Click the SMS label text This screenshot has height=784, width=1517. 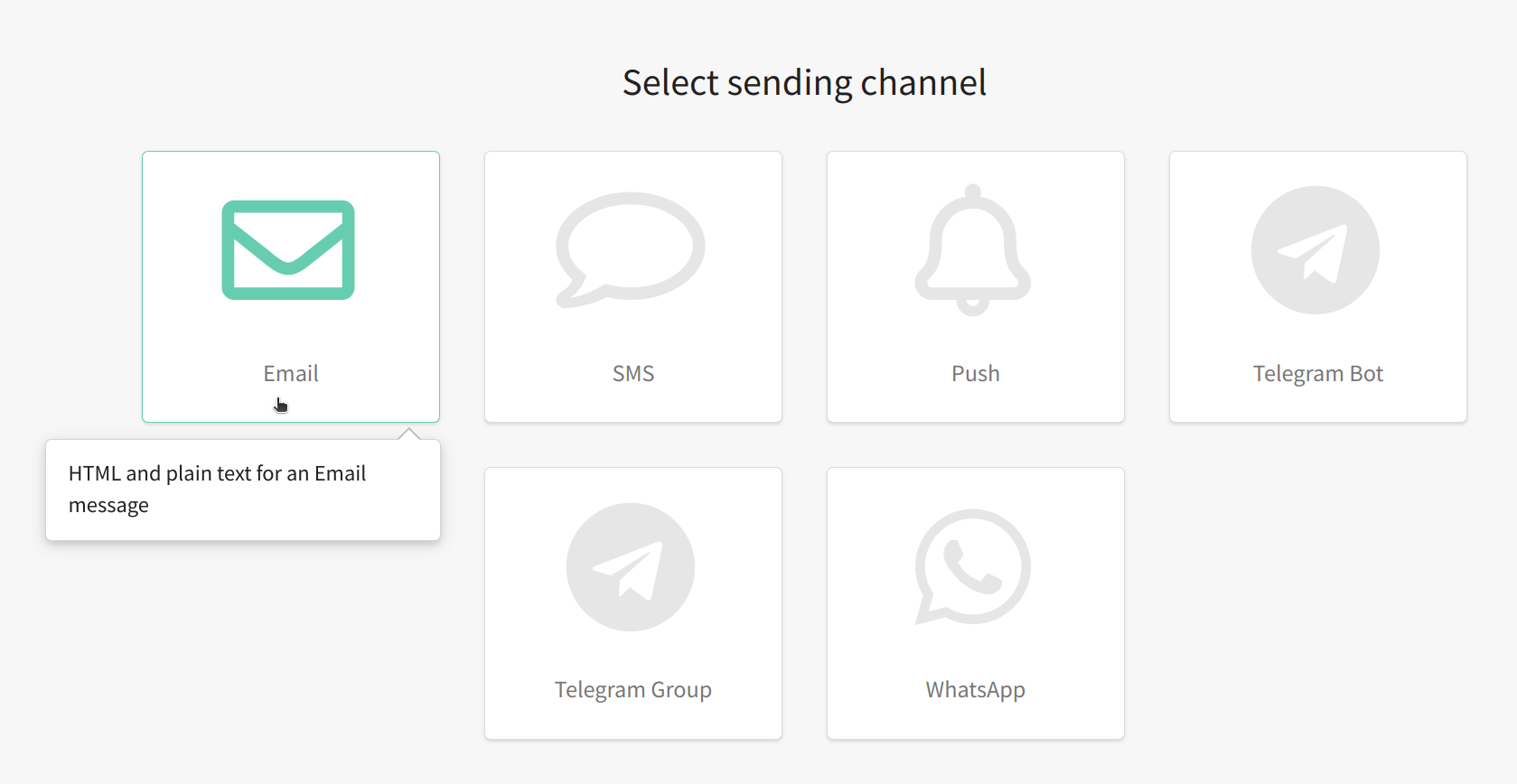[x=633, y=373]
